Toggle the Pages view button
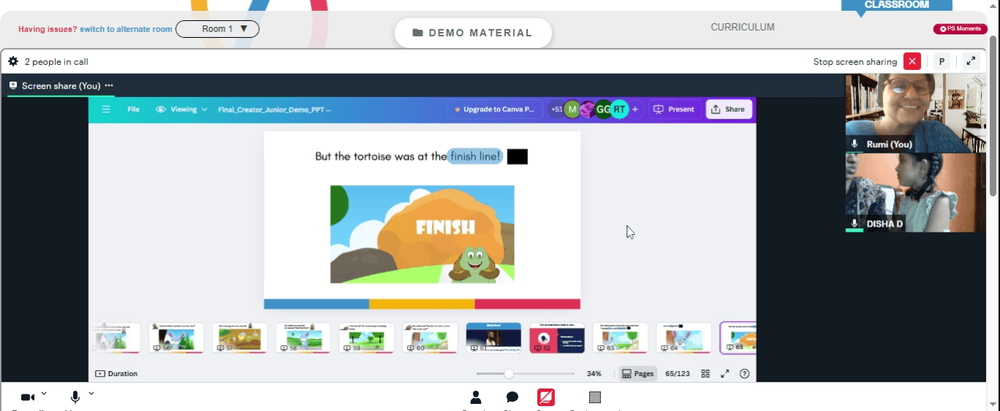This screenshot has height=411, width=1000. pyautogui.click(x=638, y=373)
